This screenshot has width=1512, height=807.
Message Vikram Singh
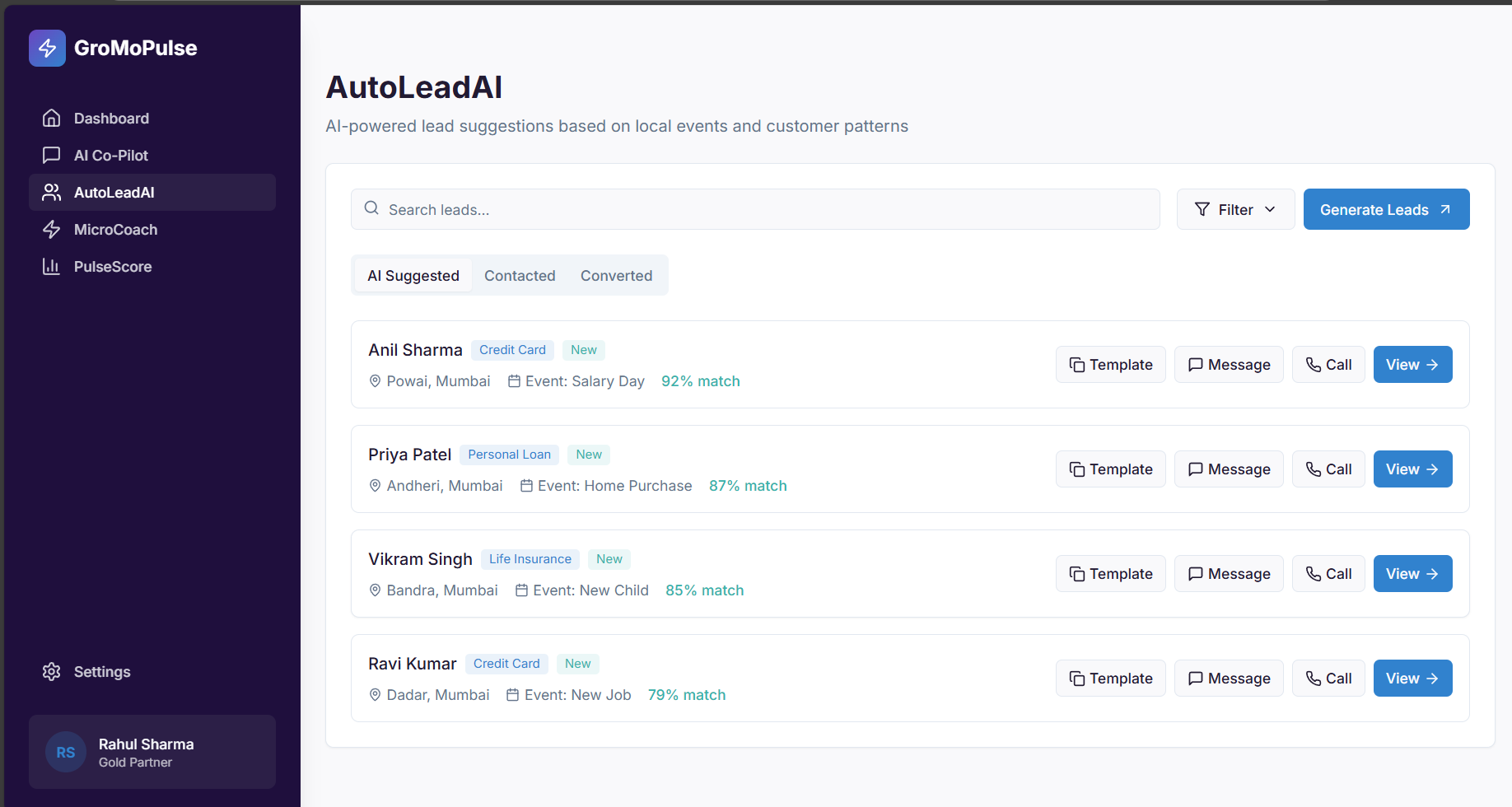tap(1229, 573)
